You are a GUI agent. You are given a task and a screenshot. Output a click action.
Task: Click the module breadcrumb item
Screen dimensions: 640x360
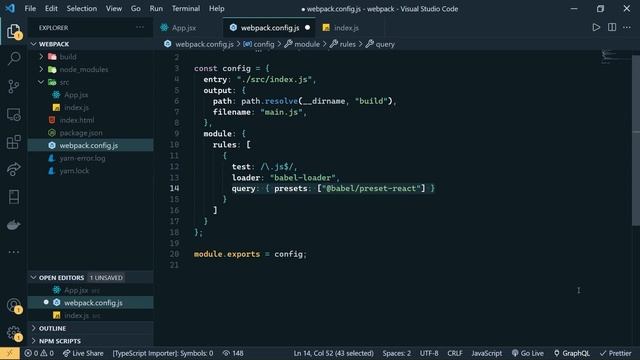(302, 44)
